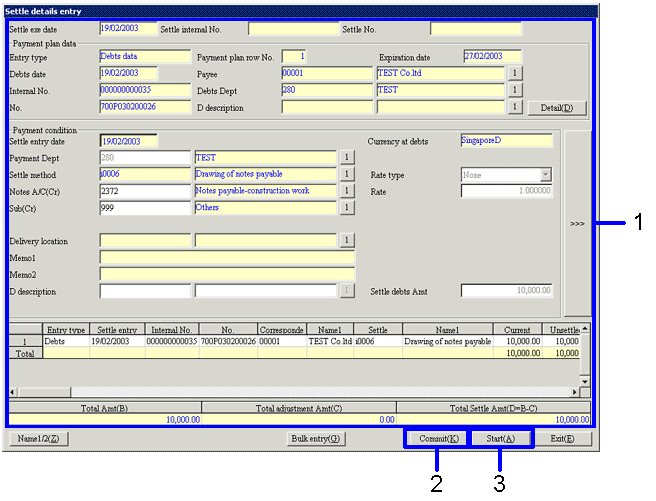Viewport: 656px width, 501px height.
Task: Toggle names with the Name1/2(Z) button
Action: click(x=39, y=439)
